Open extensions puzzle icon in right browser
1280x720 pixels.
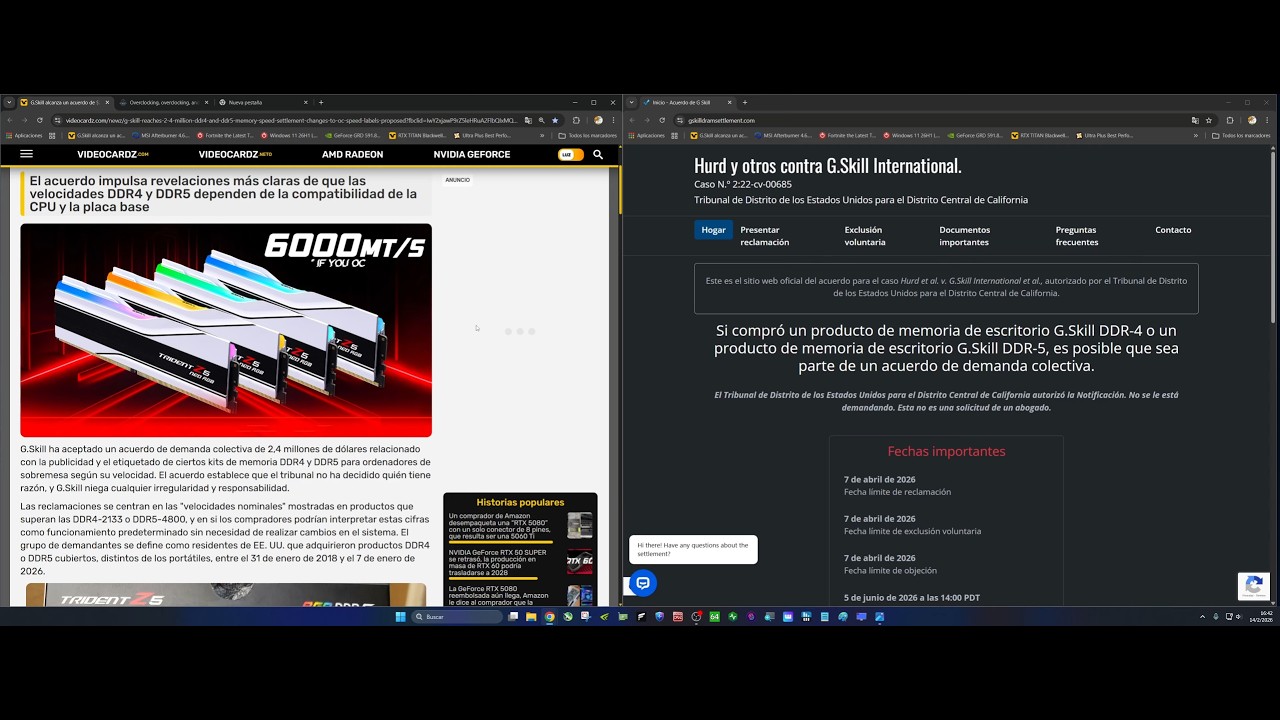(x=1230, y=120)
